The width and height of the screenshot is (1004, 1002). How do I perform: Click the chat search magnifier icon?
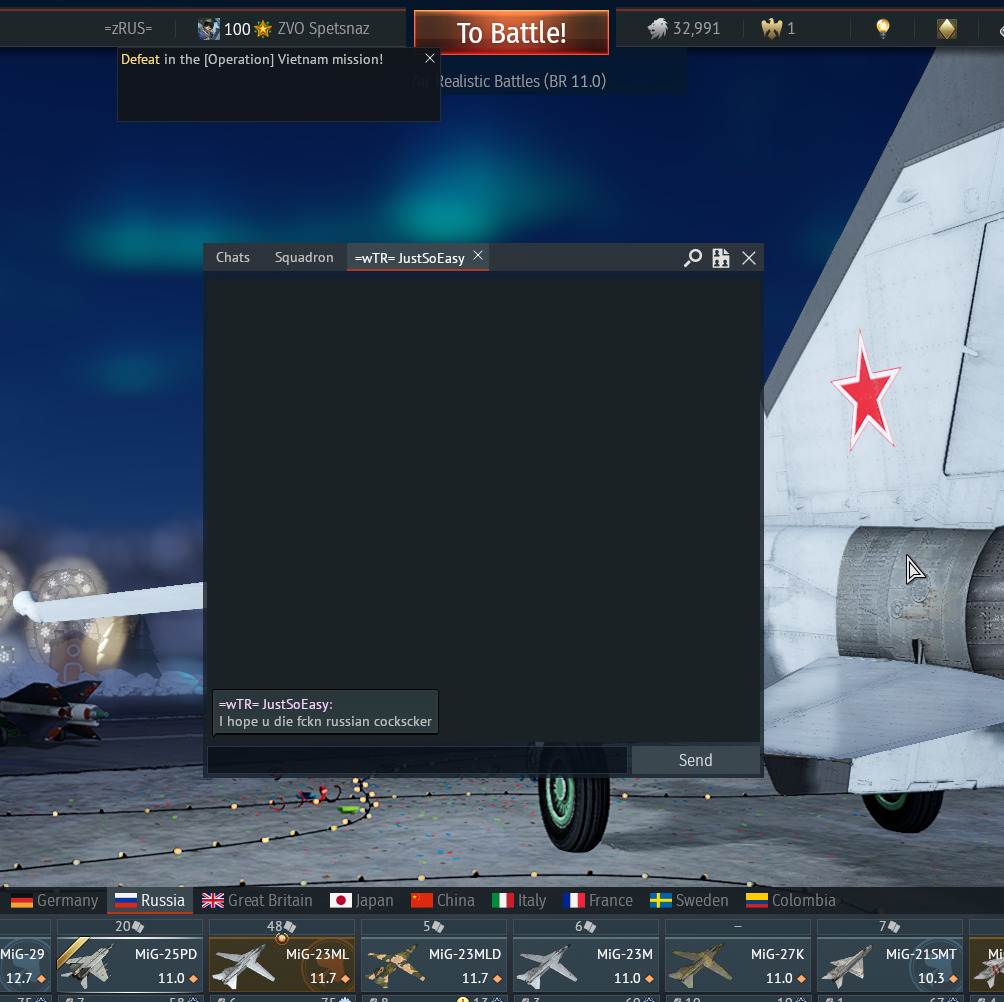(692, 259)
